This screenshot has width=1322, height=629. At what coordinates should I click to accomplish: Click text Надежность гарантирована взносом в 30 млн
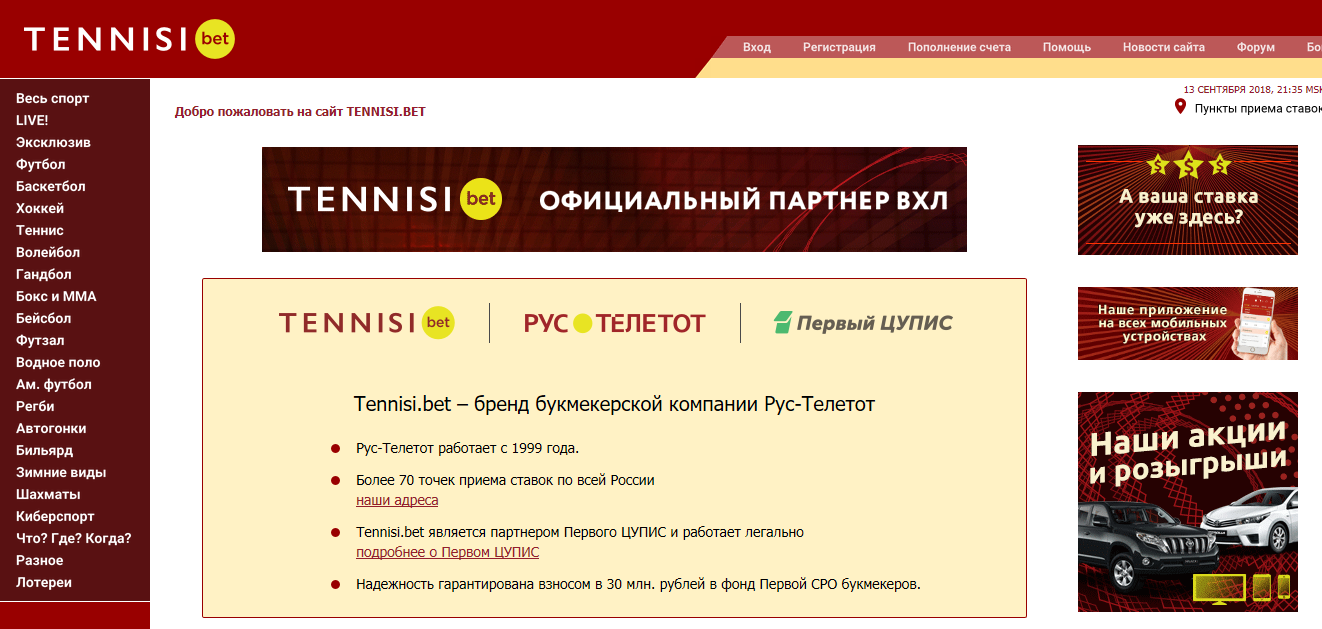click(x=638, y=584)
